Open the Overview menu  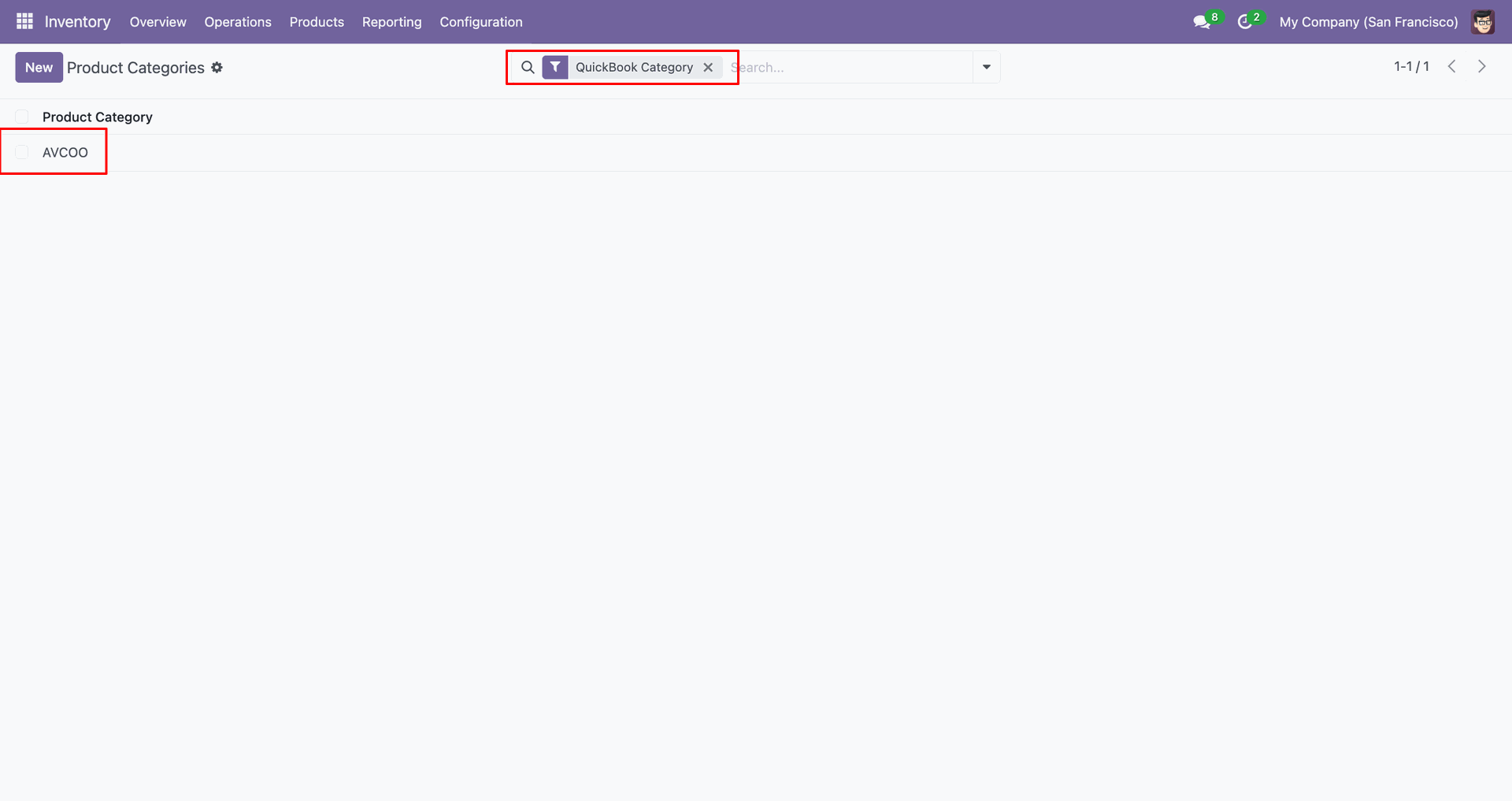coord(158,22)
